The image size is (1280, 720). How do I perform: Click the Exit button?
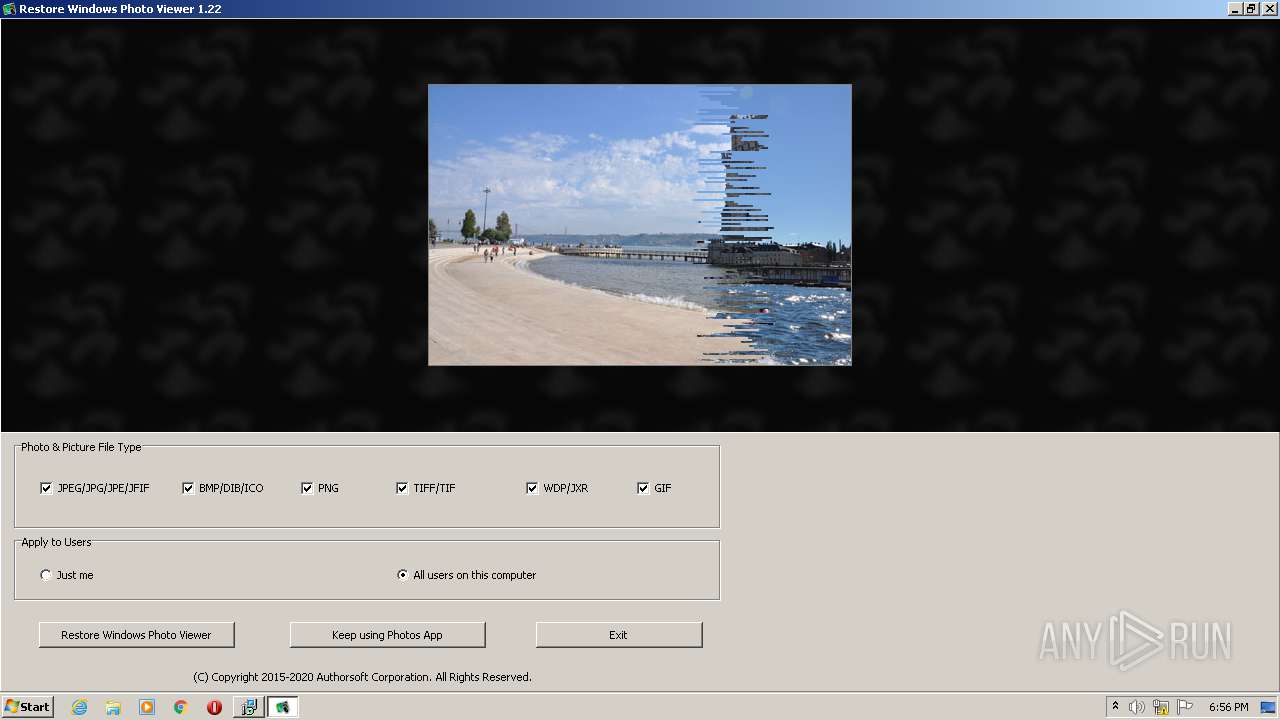tap(619, 635)
